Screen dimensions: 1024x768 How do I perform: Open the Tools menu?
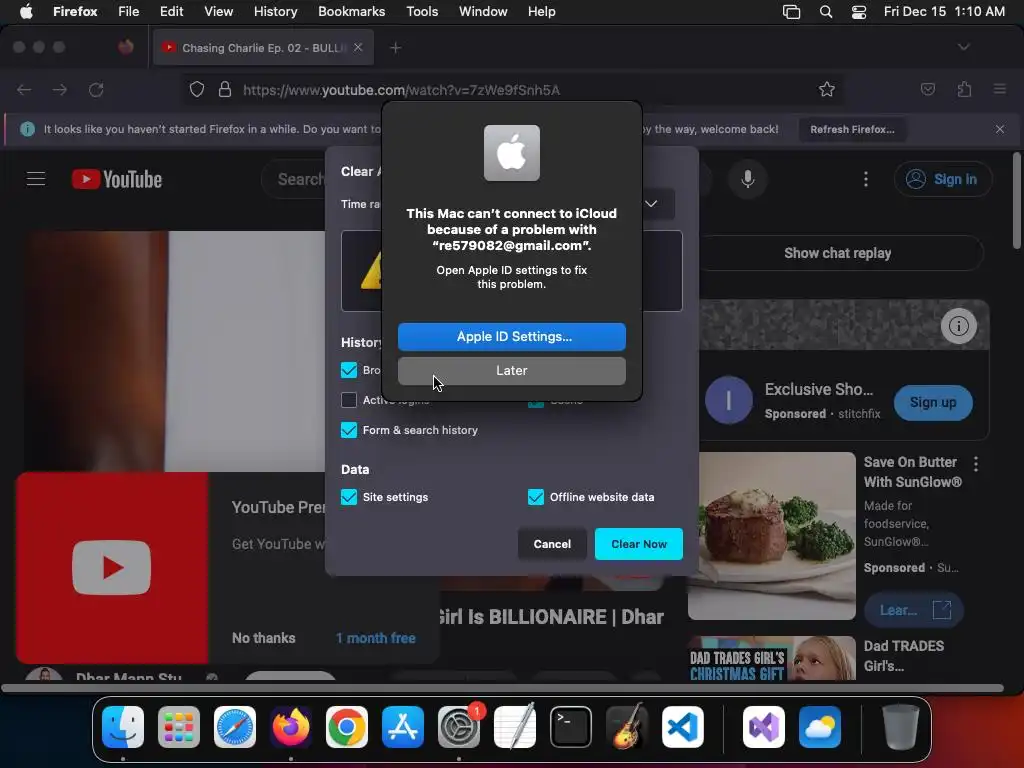point(422,12)
